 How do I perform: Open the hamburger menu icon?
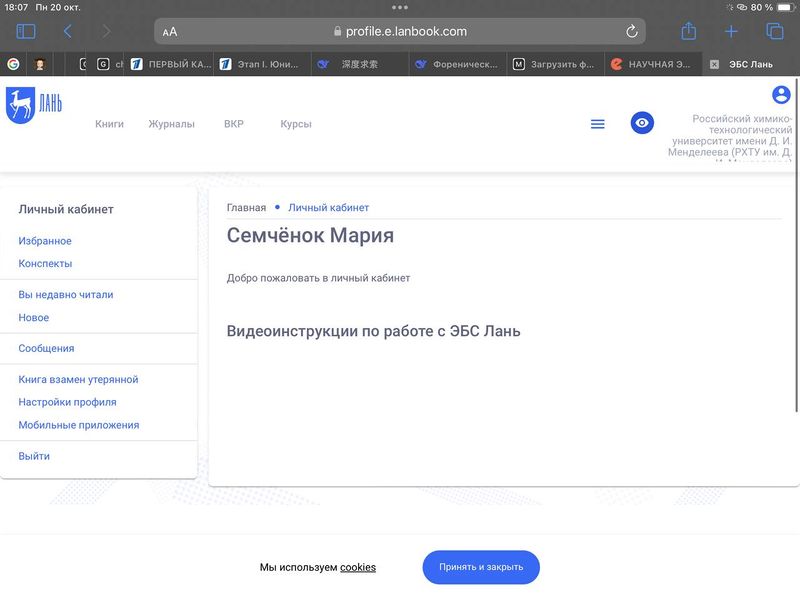598,124
